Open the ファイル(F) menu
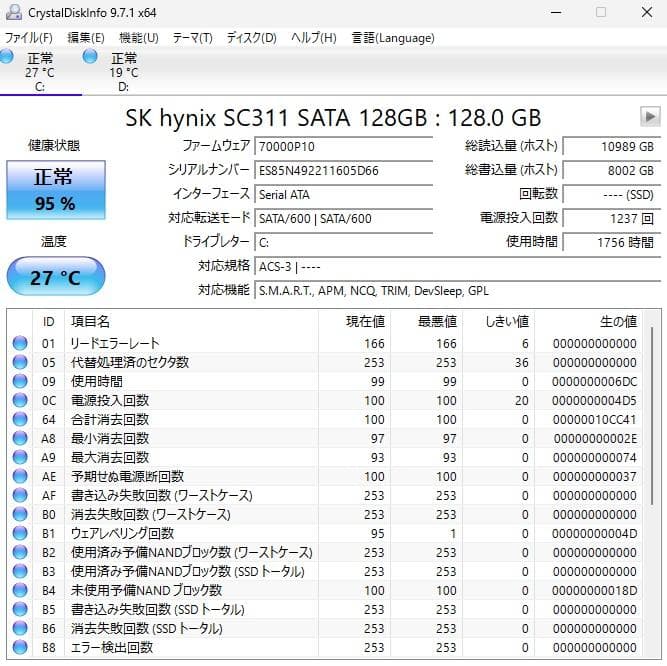 point(29,38)
